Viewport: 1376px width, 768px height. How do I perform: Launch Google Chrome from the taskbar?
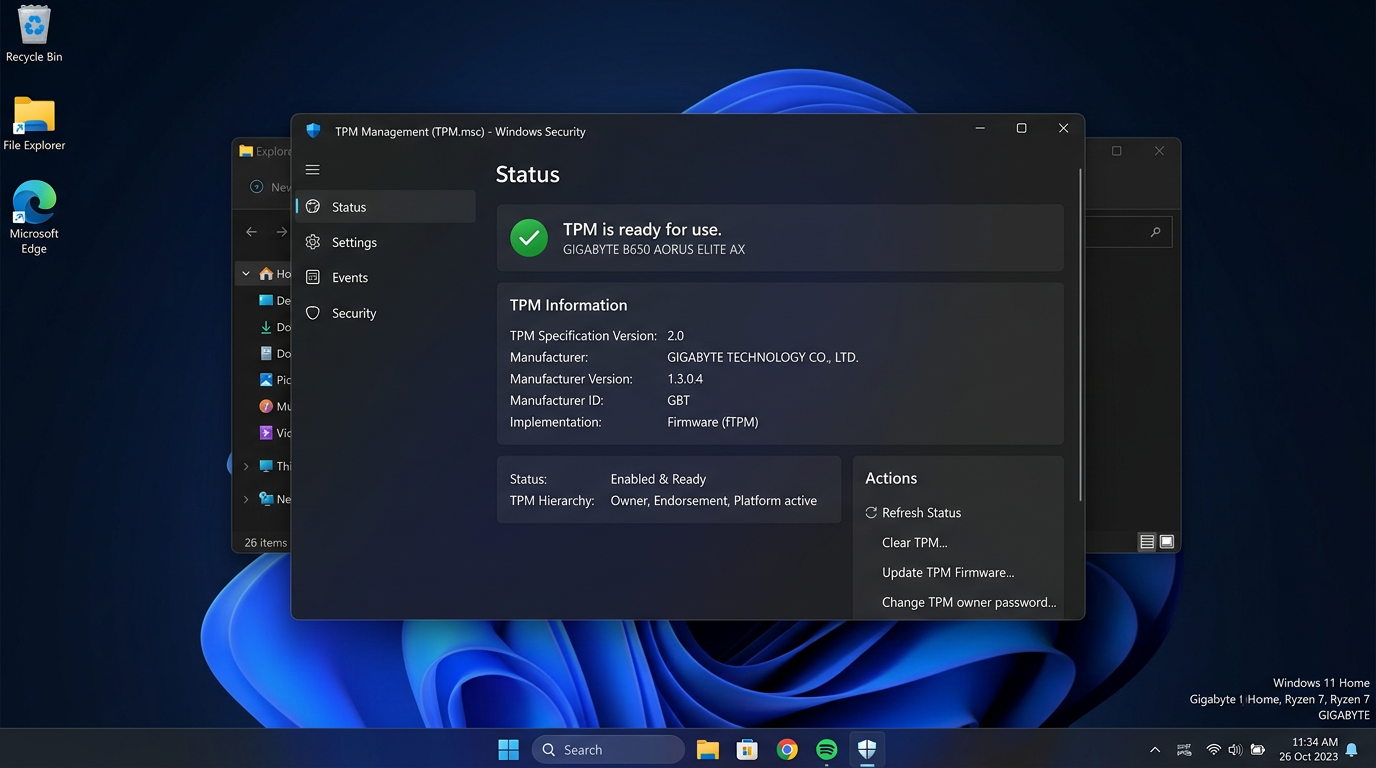pyautogui.click(x=787, y=749)
